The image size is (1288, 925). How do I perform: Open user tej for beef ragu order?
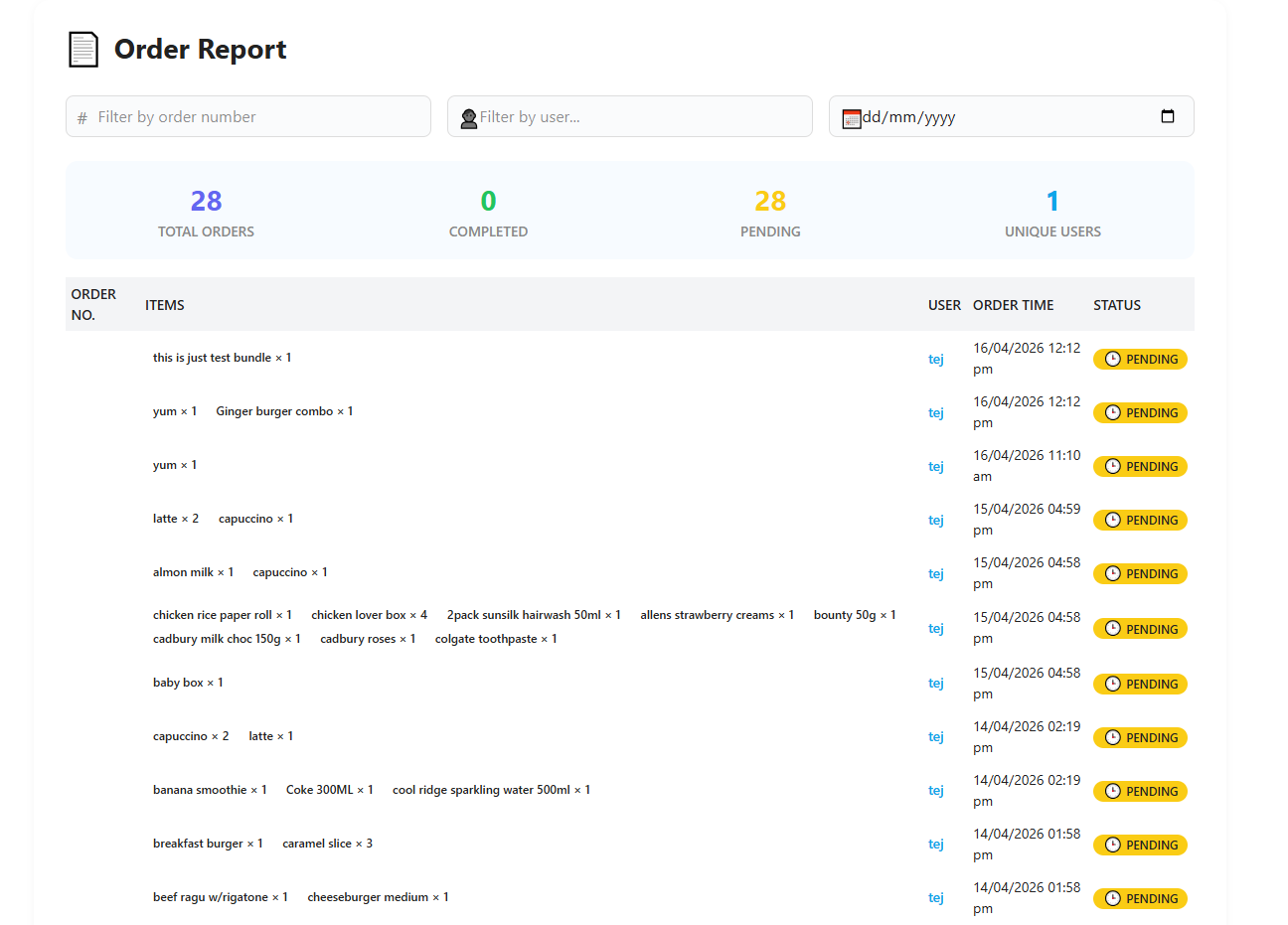pos(936,897)
